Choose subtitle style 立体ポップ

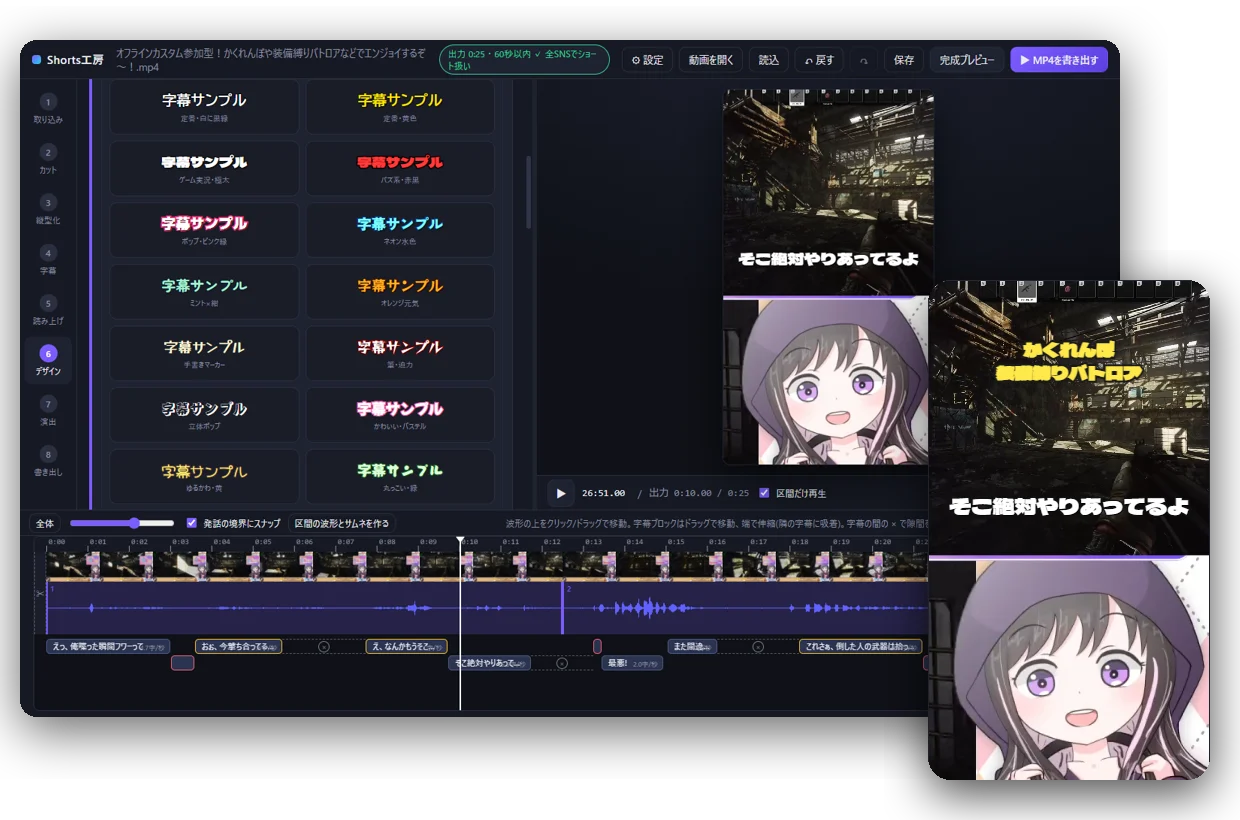[x=204, y=416]
